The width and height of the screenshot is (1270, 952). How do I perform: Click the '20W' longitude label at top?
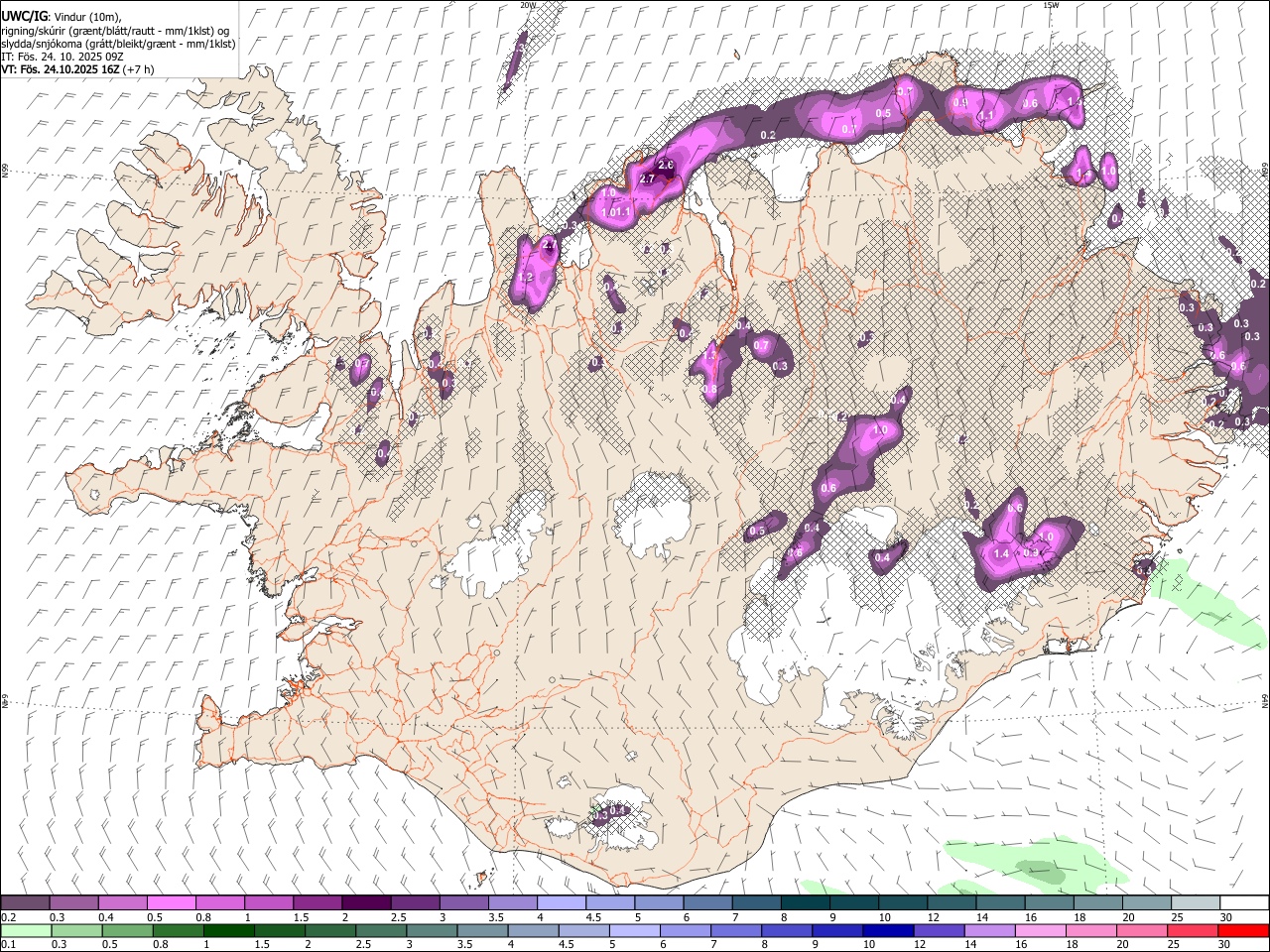(x=528, y=5)
